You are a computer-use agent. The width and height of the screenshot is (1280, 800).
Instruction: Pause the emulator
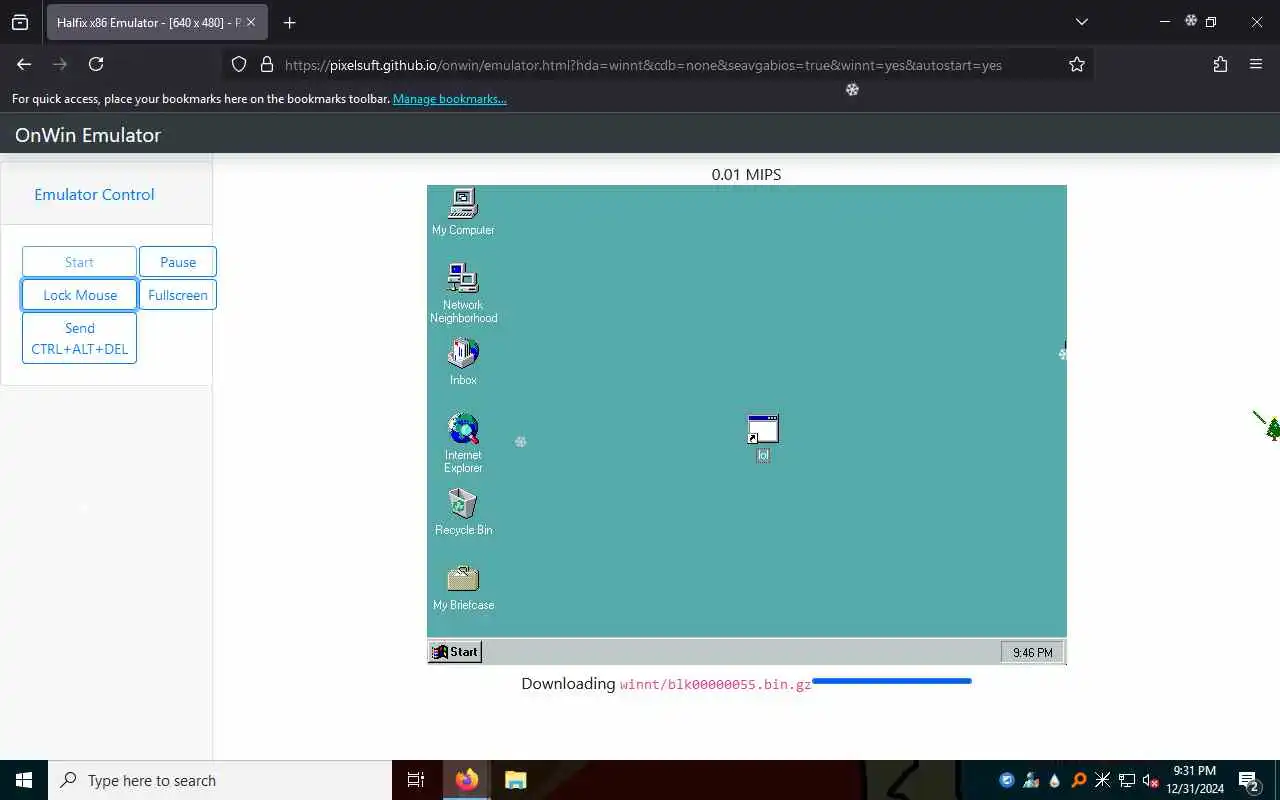point(178,262)
